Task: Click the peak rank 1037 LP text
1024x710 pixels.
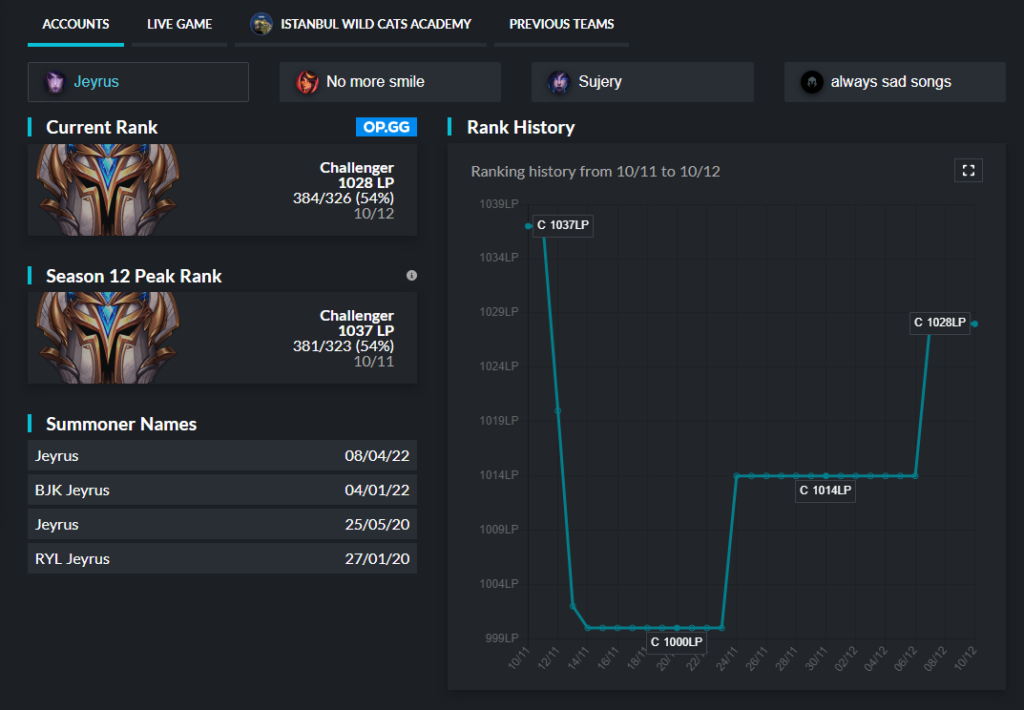Action: pyautogui.click(x=366, y=331)
